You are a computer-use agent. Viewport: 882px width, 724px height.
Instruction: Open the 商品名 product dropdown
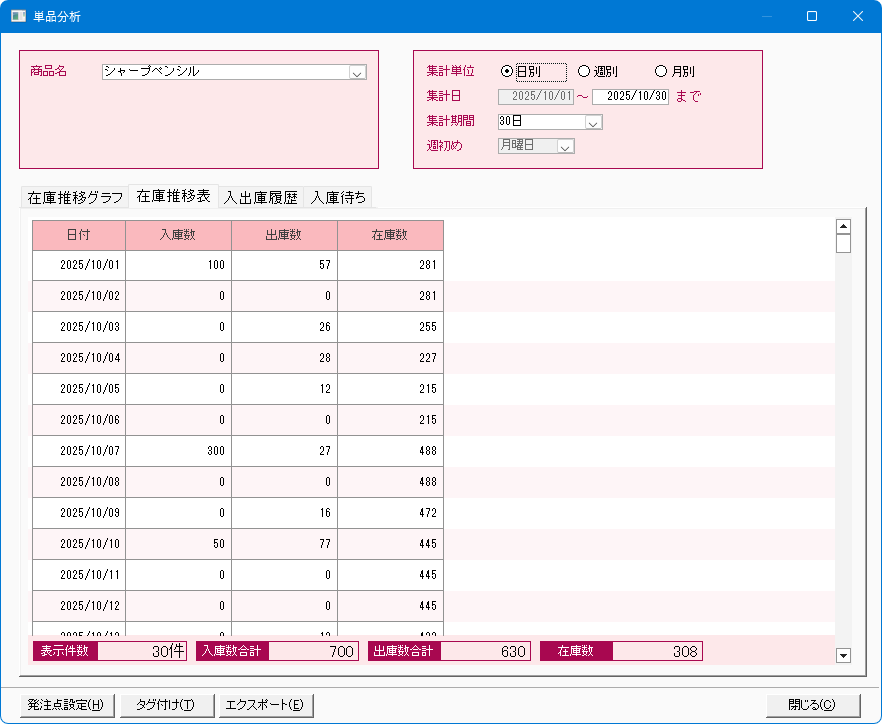pos(357,72)
